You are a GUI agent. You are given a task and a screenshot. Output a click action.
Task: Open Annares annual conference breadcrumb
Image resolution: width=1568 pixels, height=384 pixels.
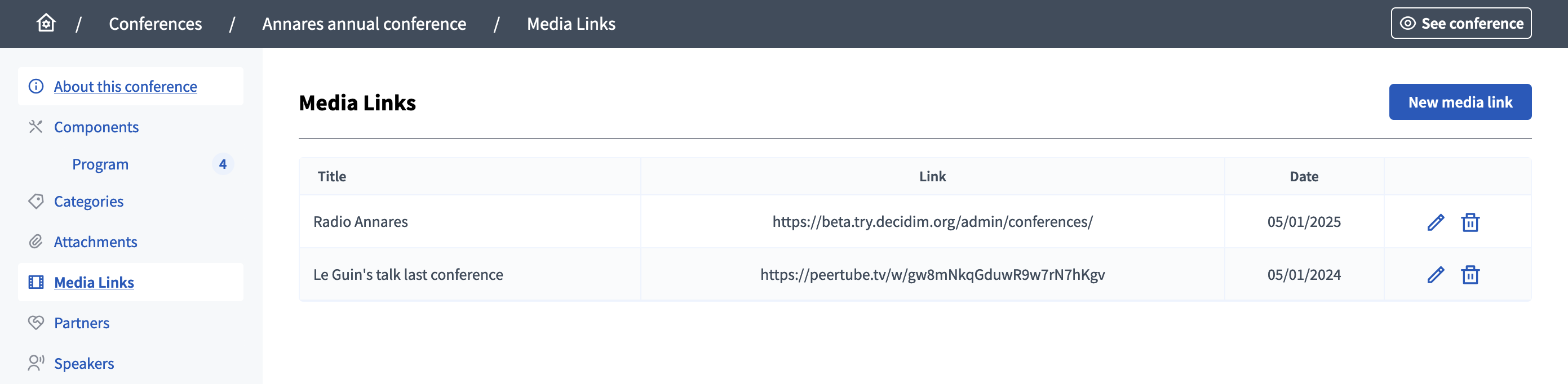click(364, 24)
